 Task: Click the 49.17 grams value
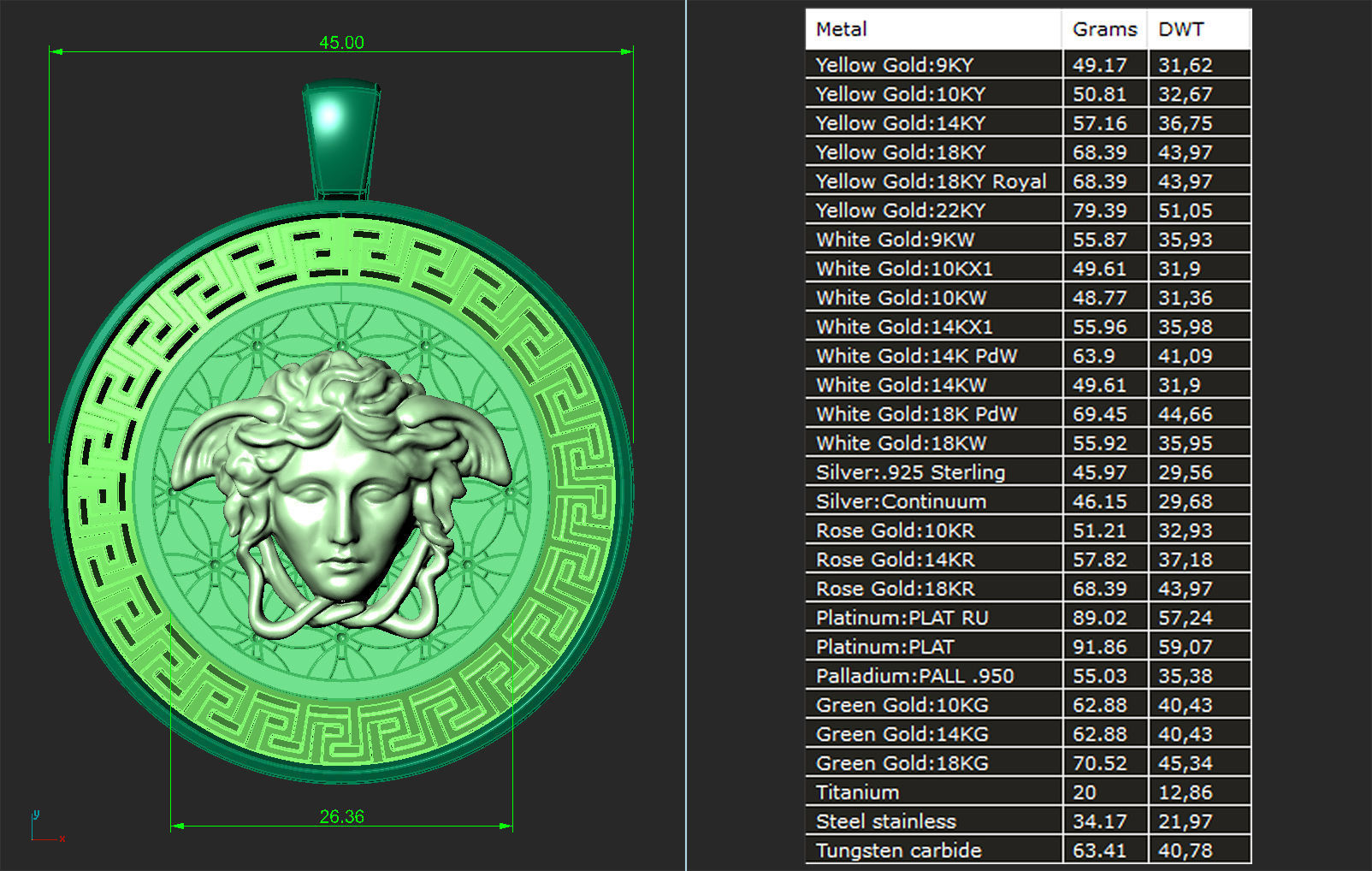[1100, 65]
